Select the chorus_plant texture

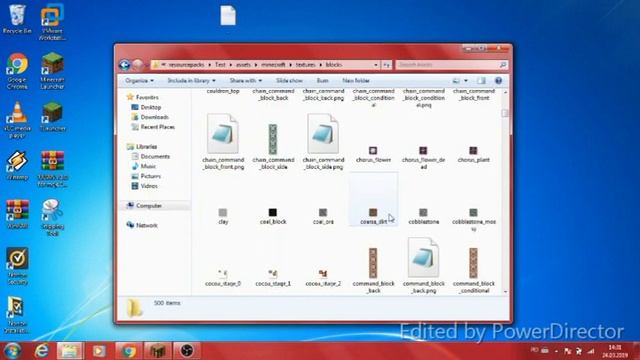click(473, 155)
